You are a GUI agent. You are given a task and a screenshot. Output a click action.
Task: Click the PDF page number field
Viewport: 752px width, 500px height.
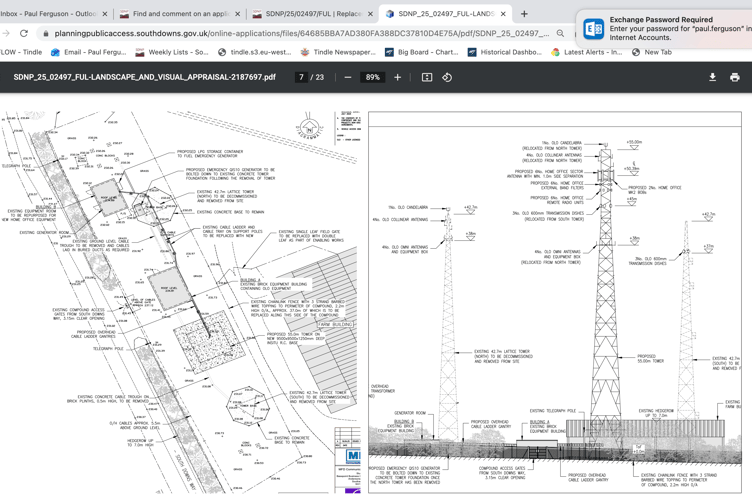point(301,77)
